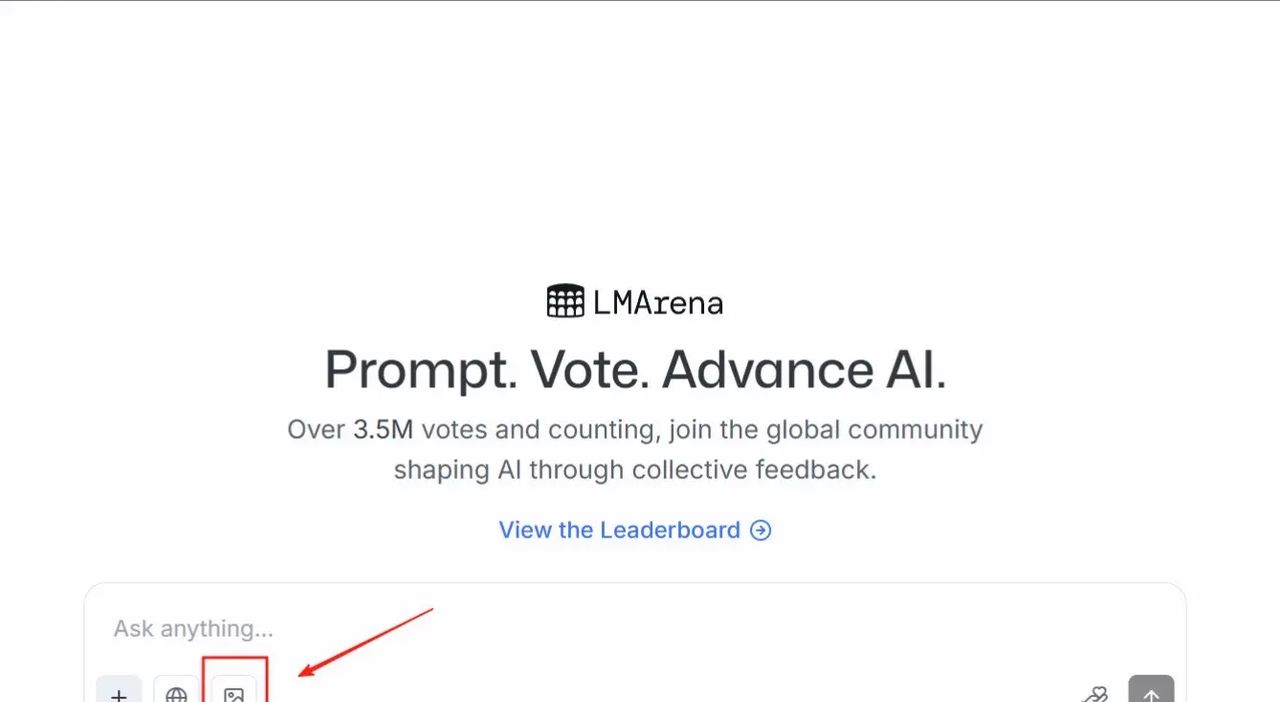Click the word "Vote." in the headline
The width and height of the screenshot is (1280, 702).
(589, 370)
